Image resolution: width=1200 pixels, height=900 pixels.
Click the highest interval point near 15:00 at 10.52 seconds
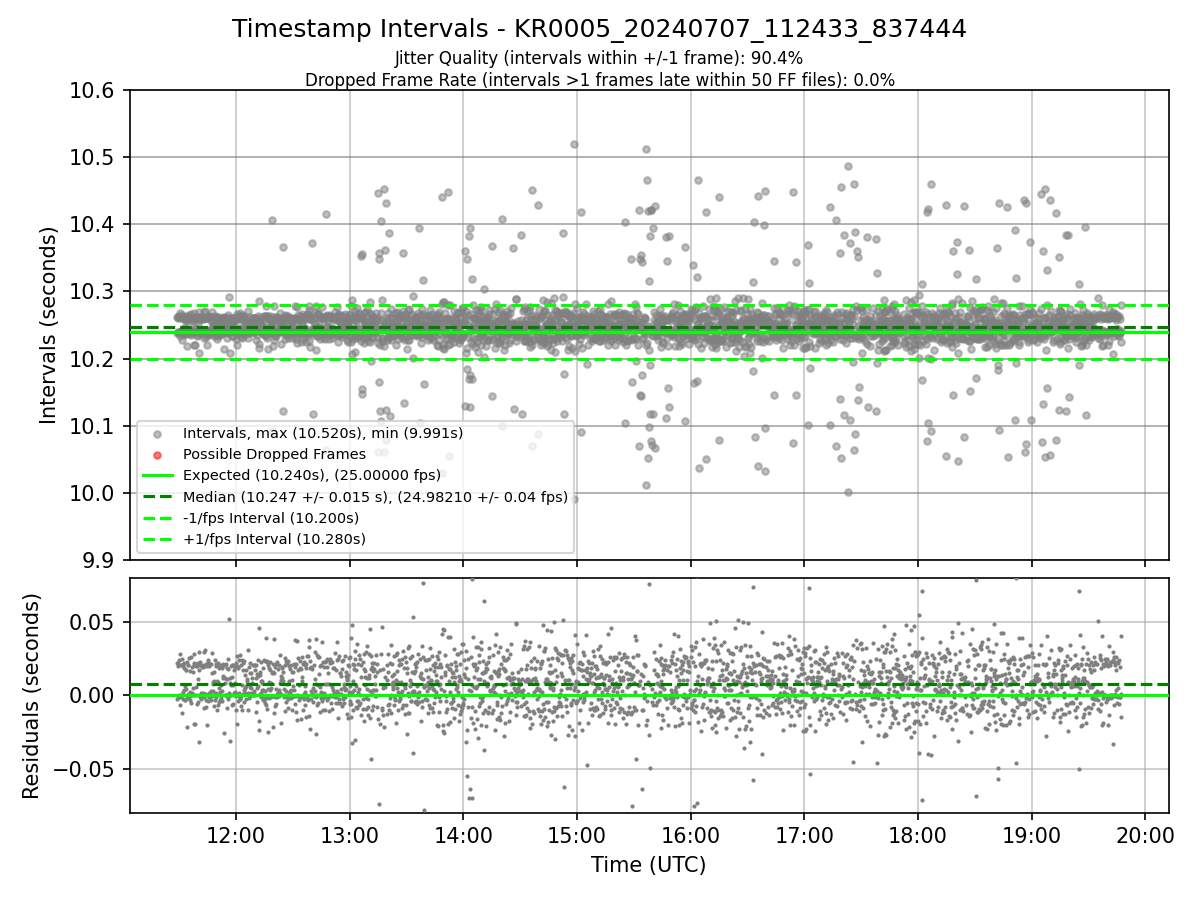(x=574, y=144)
